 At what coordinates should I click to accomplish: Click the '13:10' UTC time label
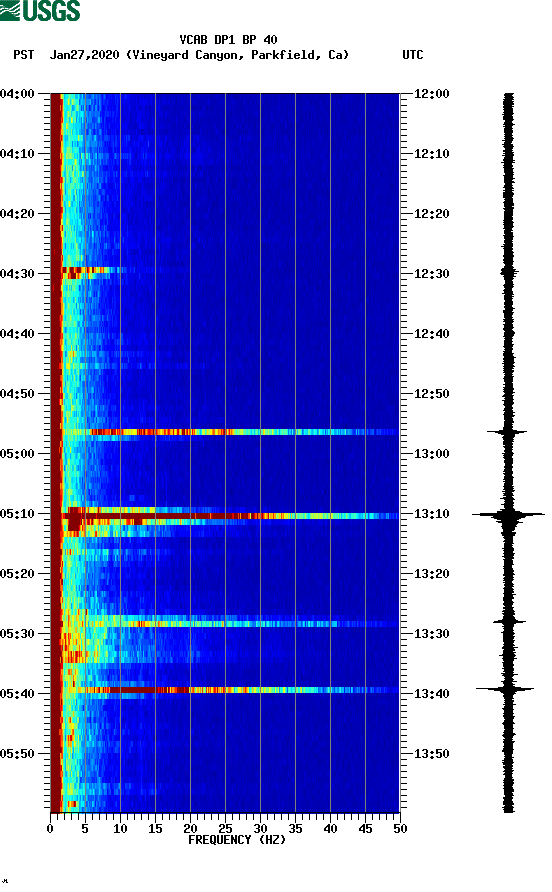[431, 514]
